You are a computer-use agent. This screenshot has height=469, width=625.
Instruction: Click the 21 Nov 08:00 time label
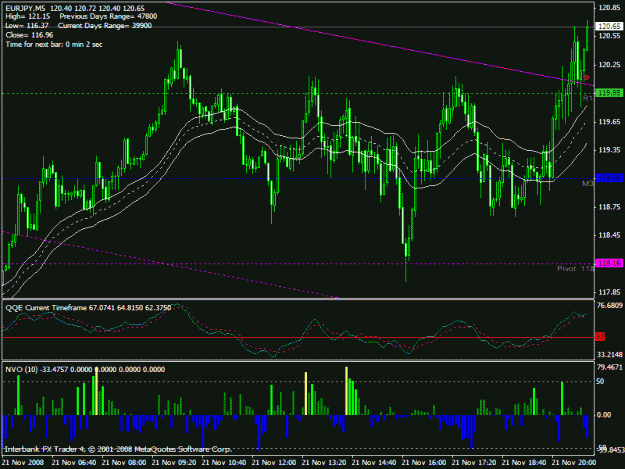(124, 463)
